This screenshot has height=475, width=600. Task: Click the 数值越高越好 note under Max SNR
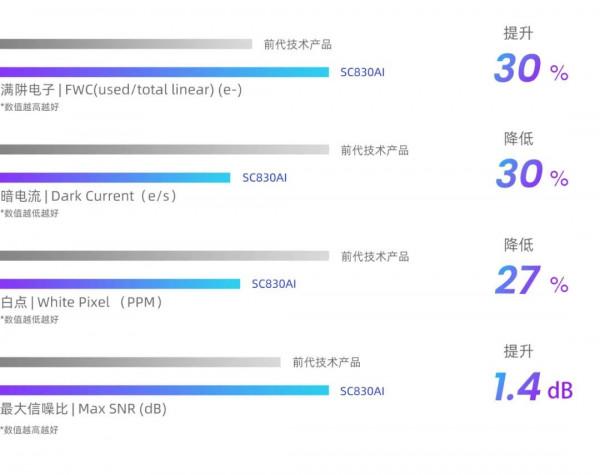(x=30, y=429)
